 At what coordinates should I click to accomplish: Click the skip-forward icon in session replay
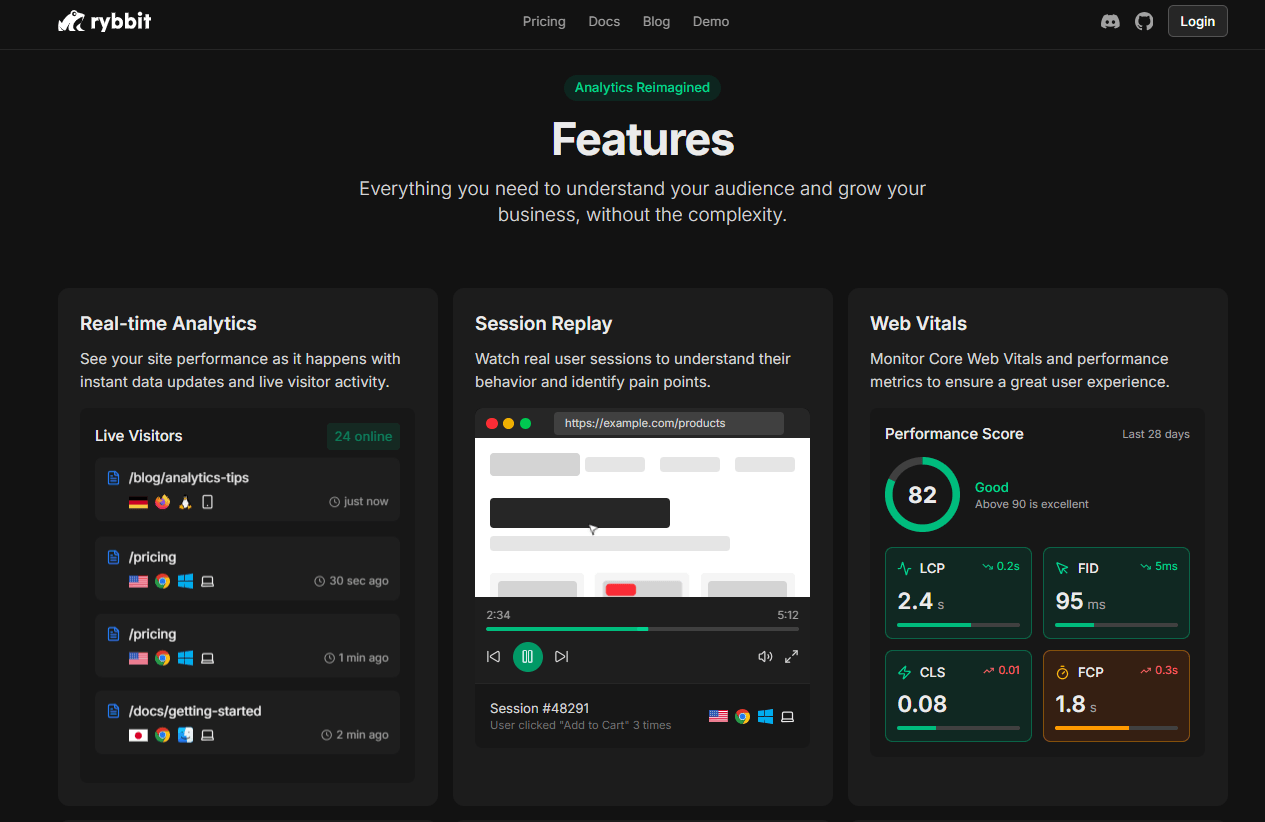tap(562, 656)
